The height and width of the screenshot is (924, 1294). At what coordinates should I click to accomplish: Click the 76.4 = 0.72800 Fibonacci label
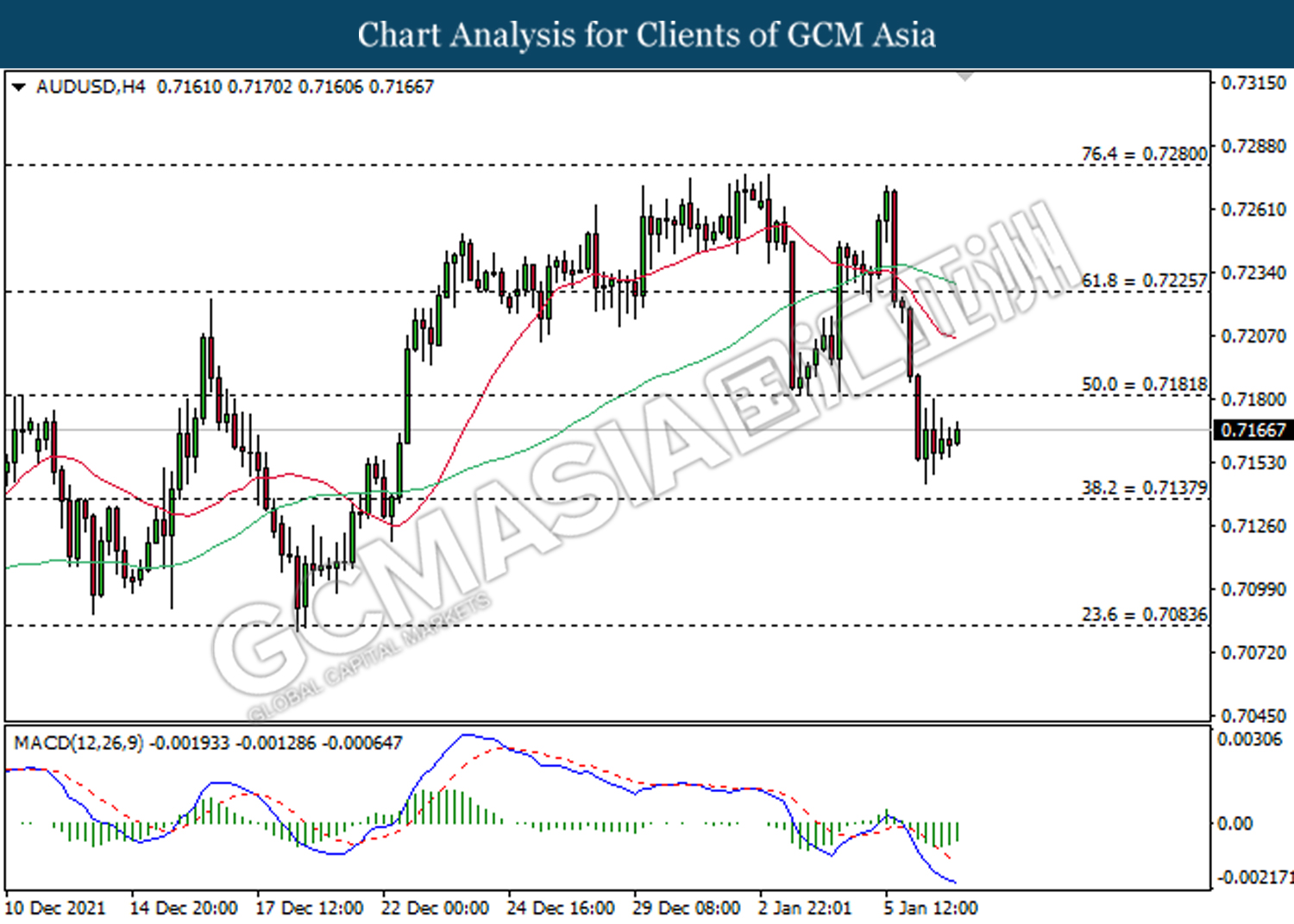(1144, 154)
